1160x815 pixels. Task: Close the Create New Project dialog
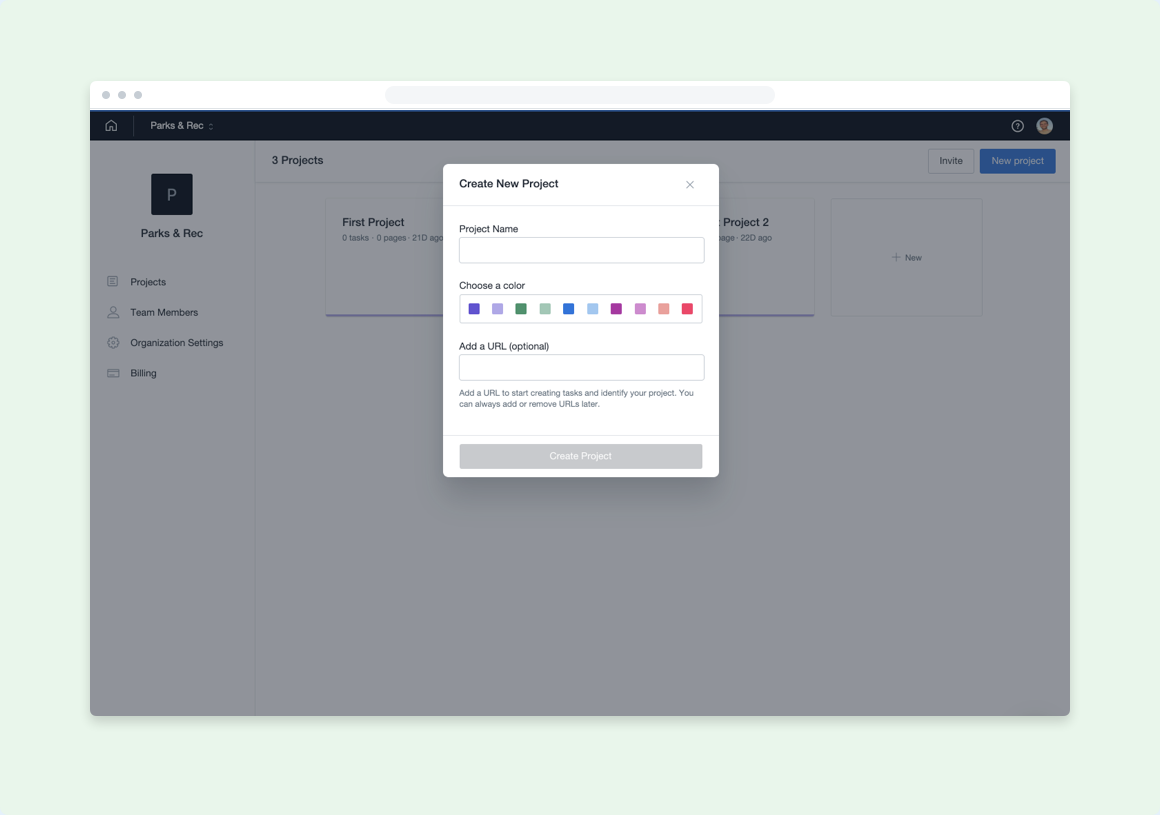tap(689, 185)
